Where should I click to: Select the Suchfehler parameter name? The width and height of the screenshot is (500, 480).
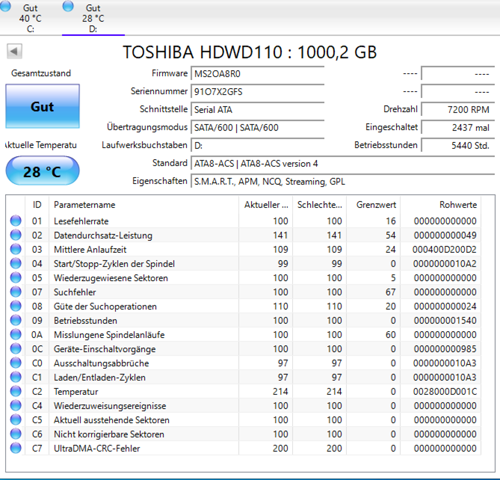tap(75, 292)
